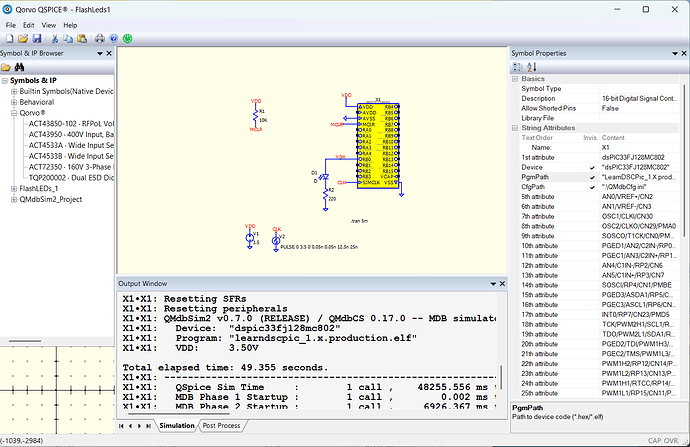Screen dimensions: 690x447
Task: Click the Description property value
Action: [639, 99]
